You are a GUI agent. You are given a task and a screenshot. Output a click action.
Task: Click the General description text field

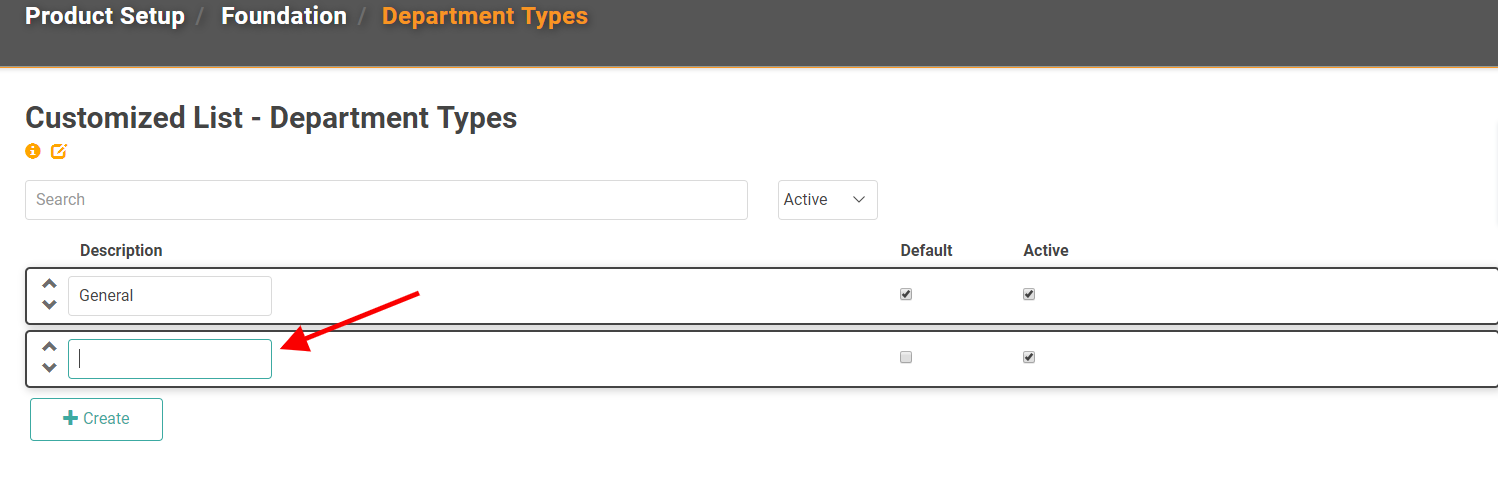coord(170,296)
